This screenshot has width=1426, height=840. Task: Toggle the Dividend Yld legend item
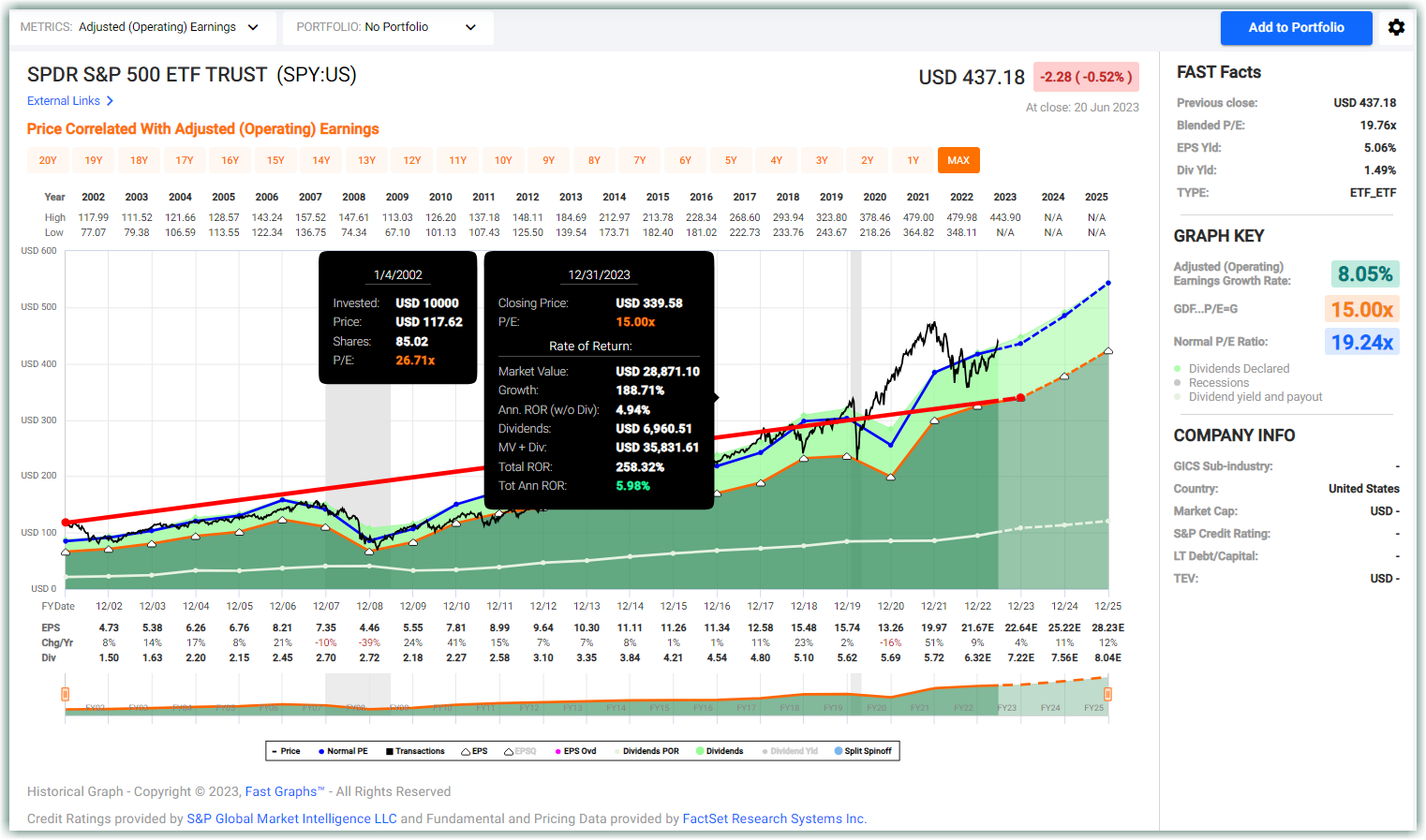click(790, 751)
